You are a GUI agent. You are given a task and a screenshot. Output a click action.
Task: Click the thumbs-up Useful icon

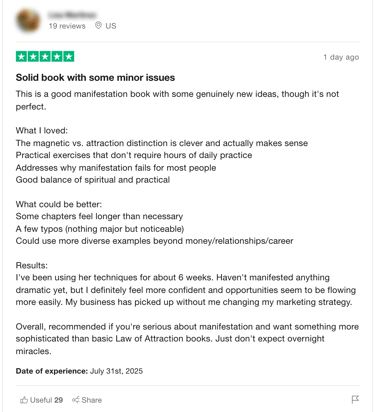coord(24,400)
